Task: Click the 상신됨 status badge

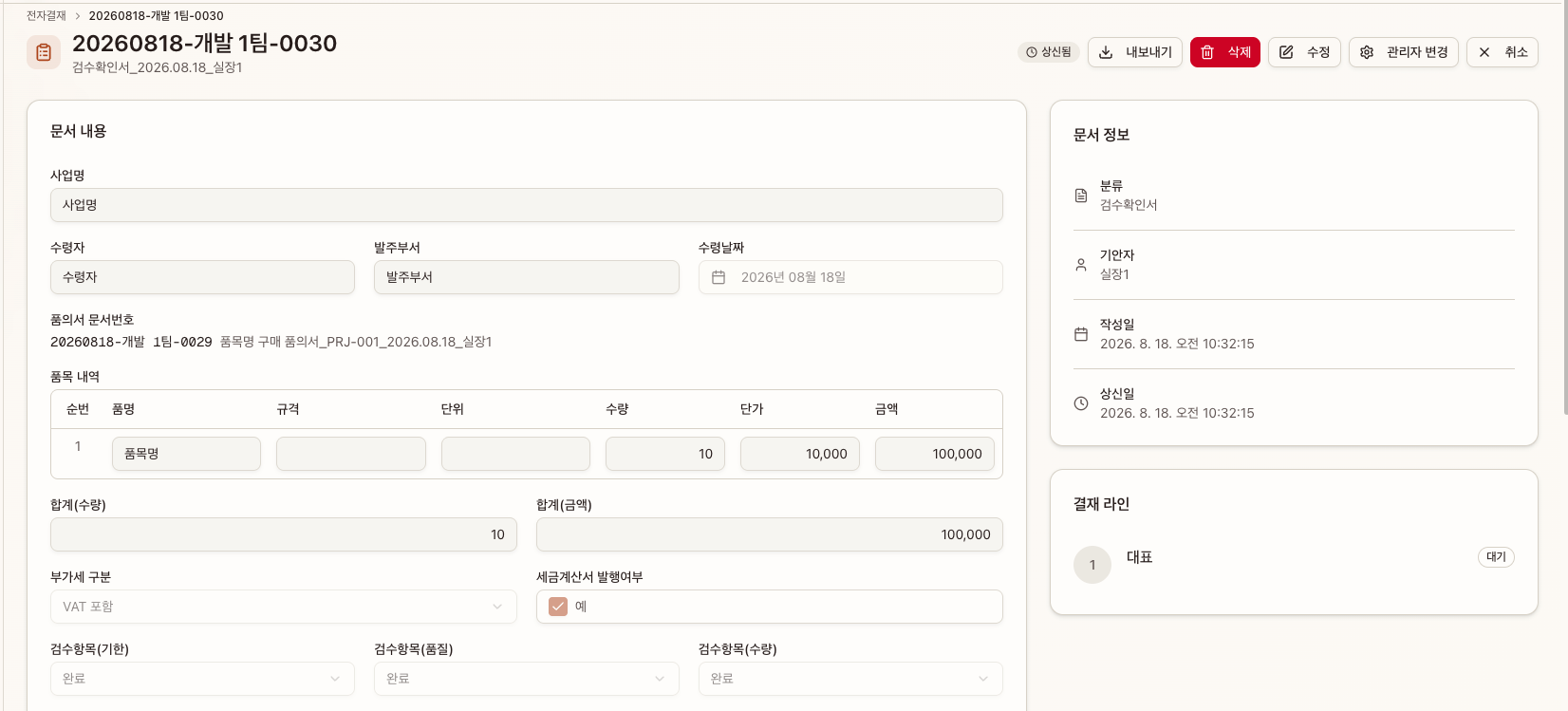Action: (x=1049, y=52)
